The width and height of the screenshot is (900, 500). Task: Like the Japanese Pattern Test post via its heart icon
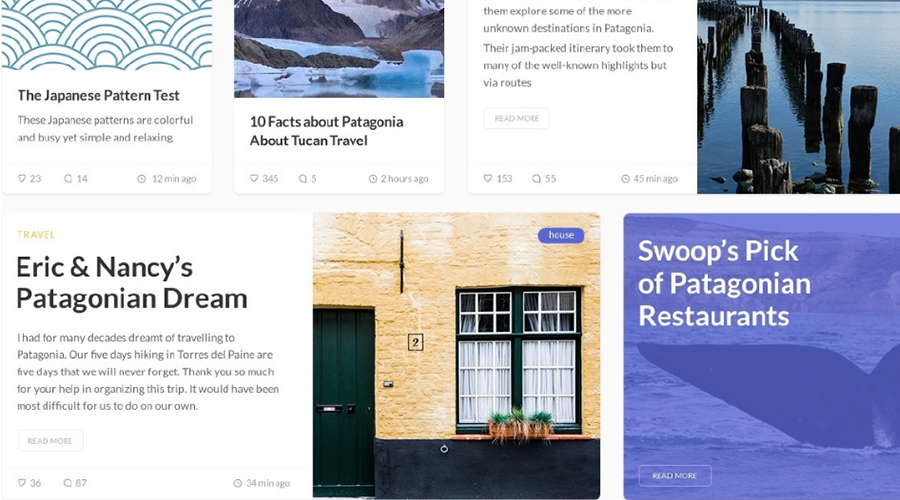click(22, 179)
